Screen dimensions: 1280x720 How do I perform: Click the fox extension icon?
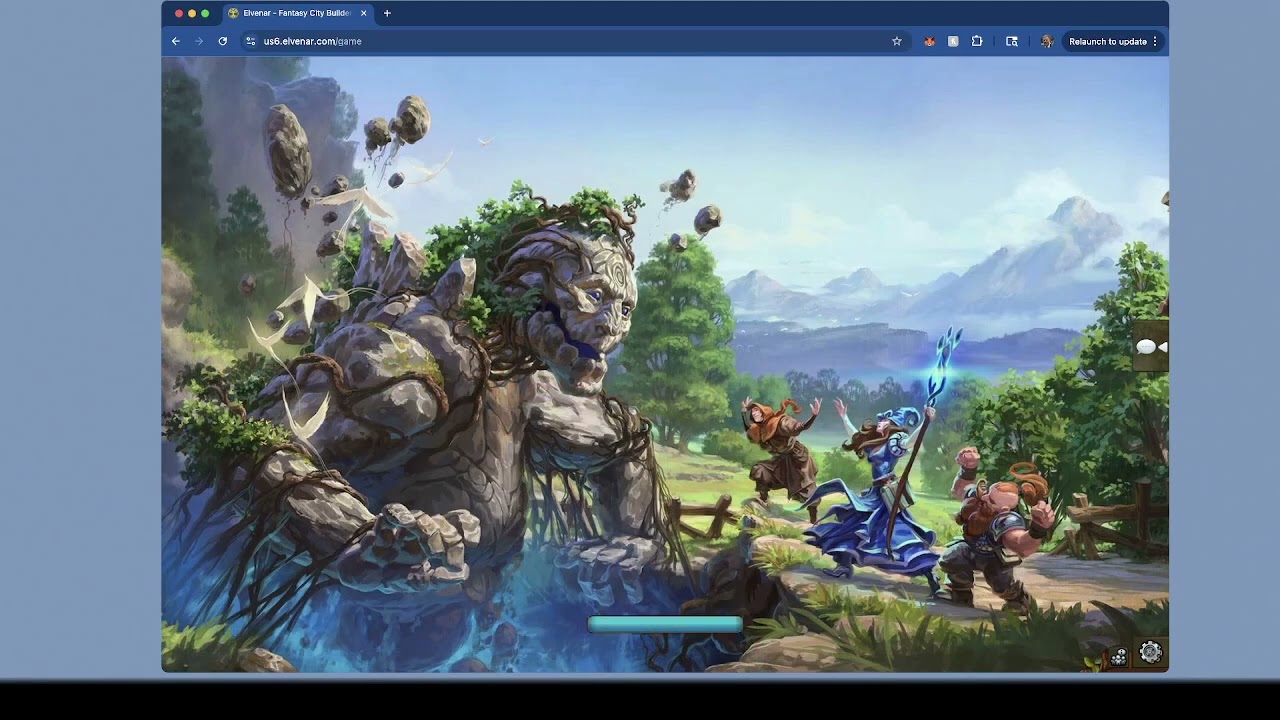(x=929, y=41)
